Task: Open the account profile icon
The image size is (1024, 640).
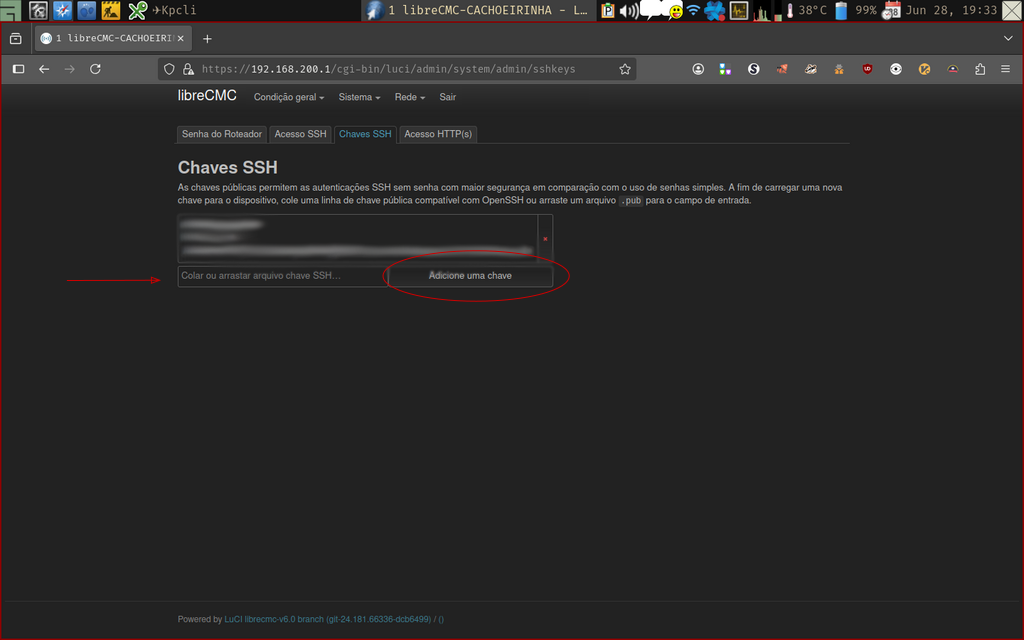Action: [698, 69]
